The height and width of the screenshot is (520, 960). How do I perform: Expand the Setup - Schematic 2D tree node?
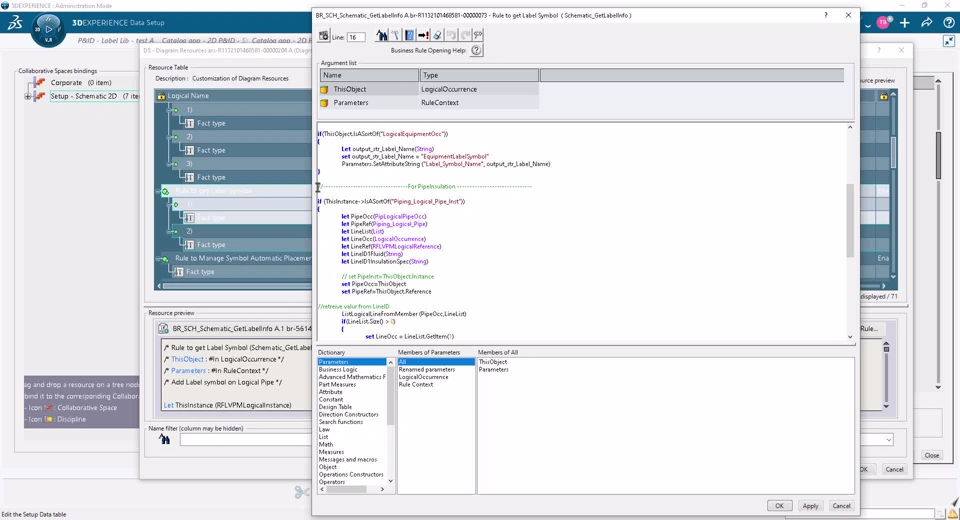click(x=28, y=96)
